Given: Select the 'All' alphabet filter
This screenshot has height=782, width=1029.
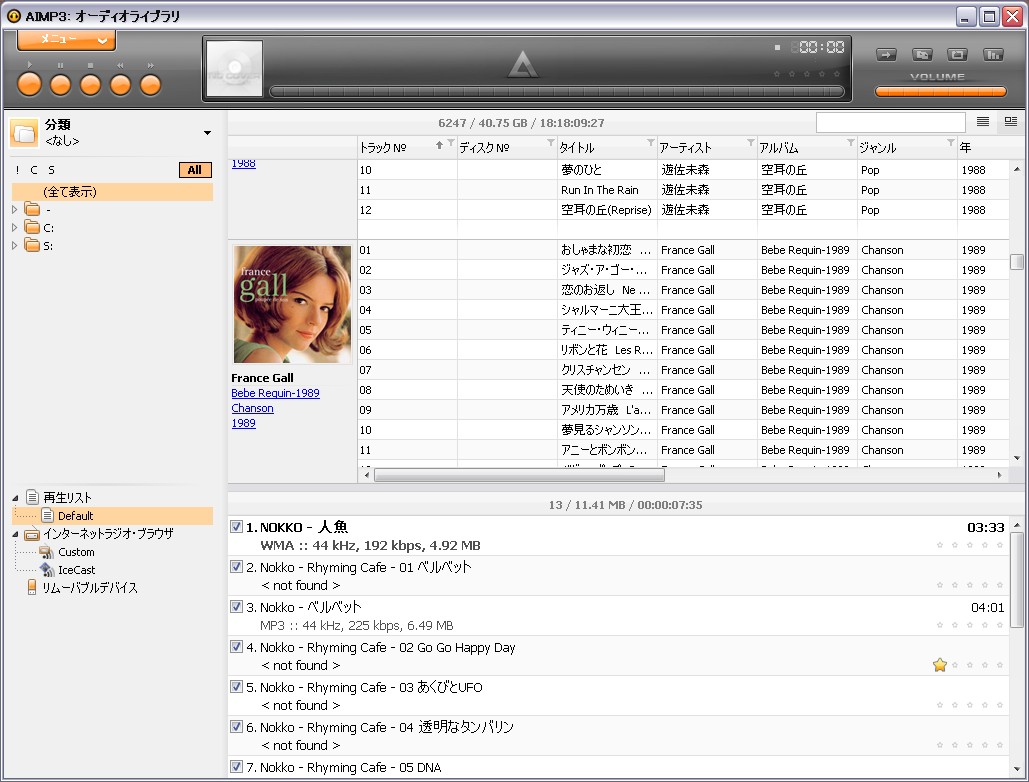Looking at the screenshot, I should [195, 170].
